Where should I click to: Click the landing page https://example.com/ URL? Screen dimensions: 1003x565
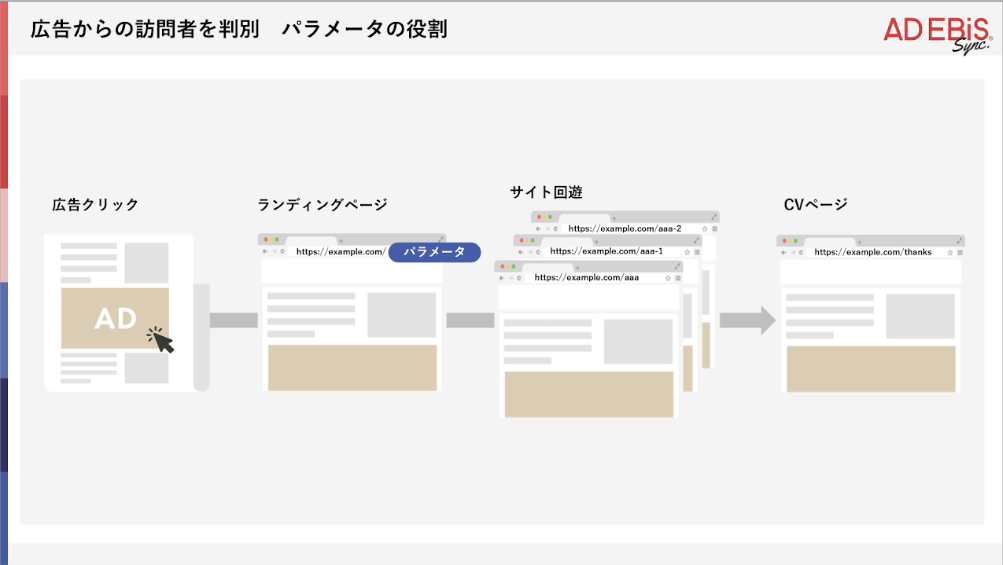click(340, 252)
